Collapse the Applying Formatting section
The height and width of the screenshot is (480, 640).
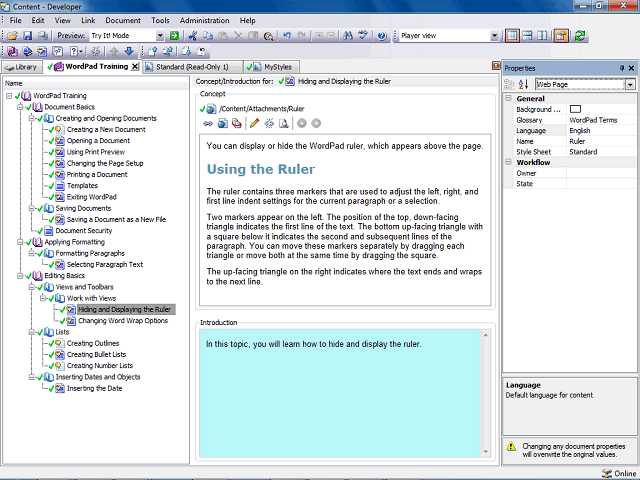(20, 242)
